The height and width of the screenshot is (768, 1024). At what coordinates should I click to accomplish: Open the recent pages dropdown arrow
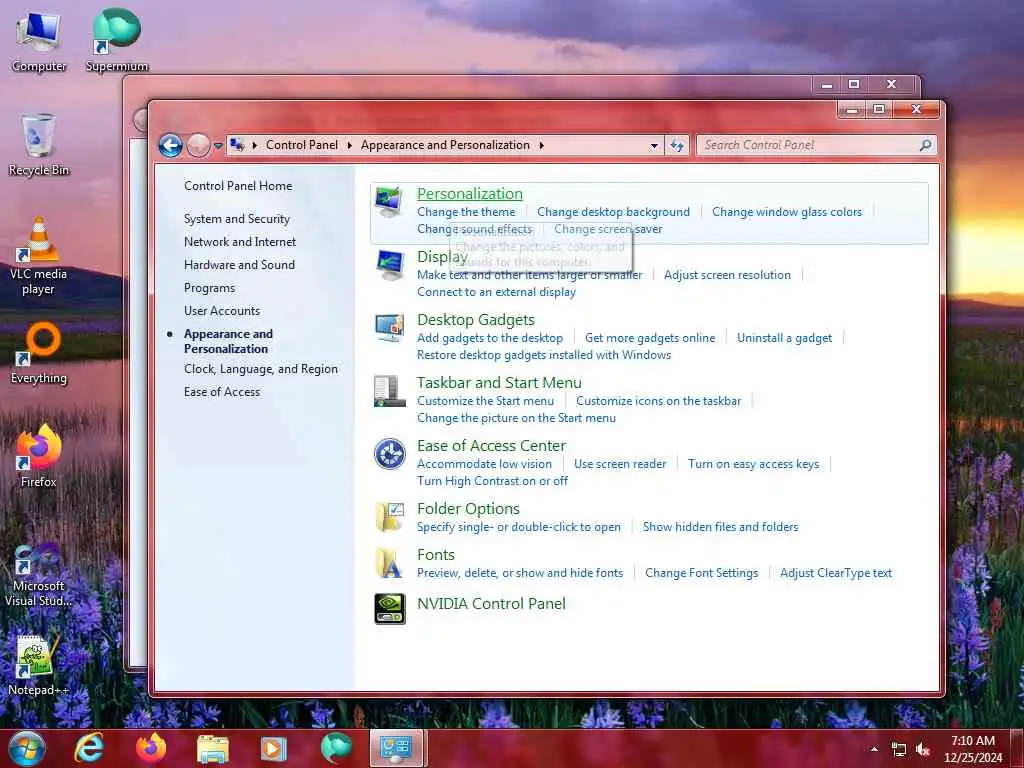218,146
